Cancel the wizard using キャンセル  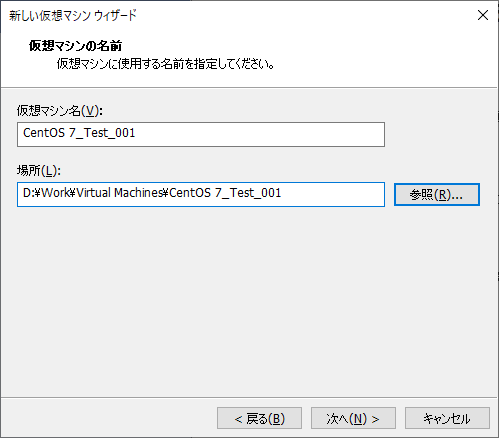(x=447, y=418)
